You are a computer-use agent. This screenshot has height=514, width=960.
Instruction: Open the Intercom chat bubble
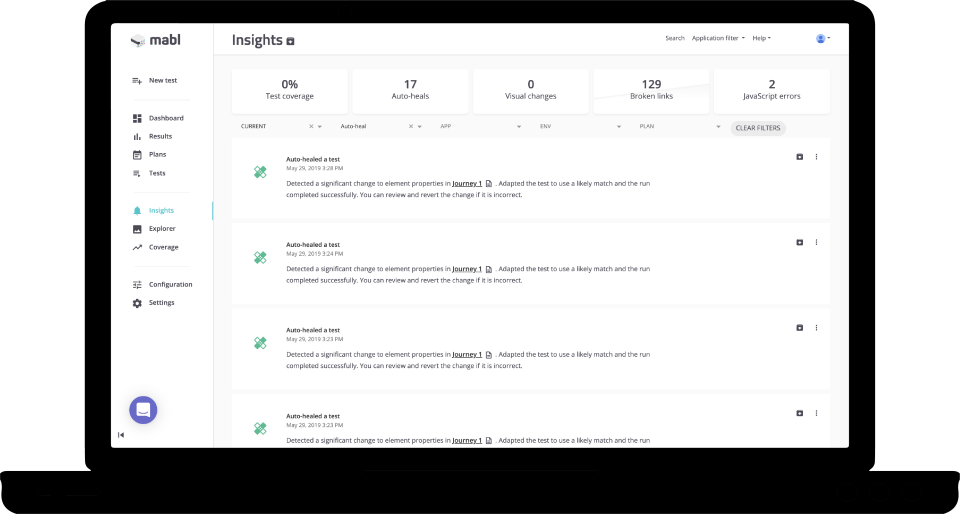(x=143, y=410)
